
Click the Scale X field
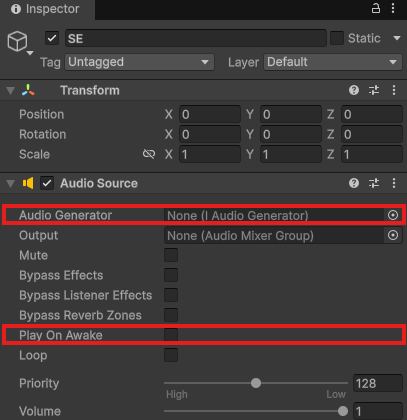pos(210,154)
